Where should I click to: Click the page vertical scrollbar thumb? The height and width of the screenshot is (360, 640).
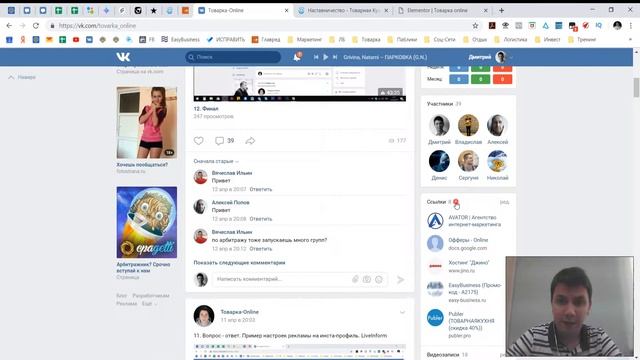click(x=636, y=87)
